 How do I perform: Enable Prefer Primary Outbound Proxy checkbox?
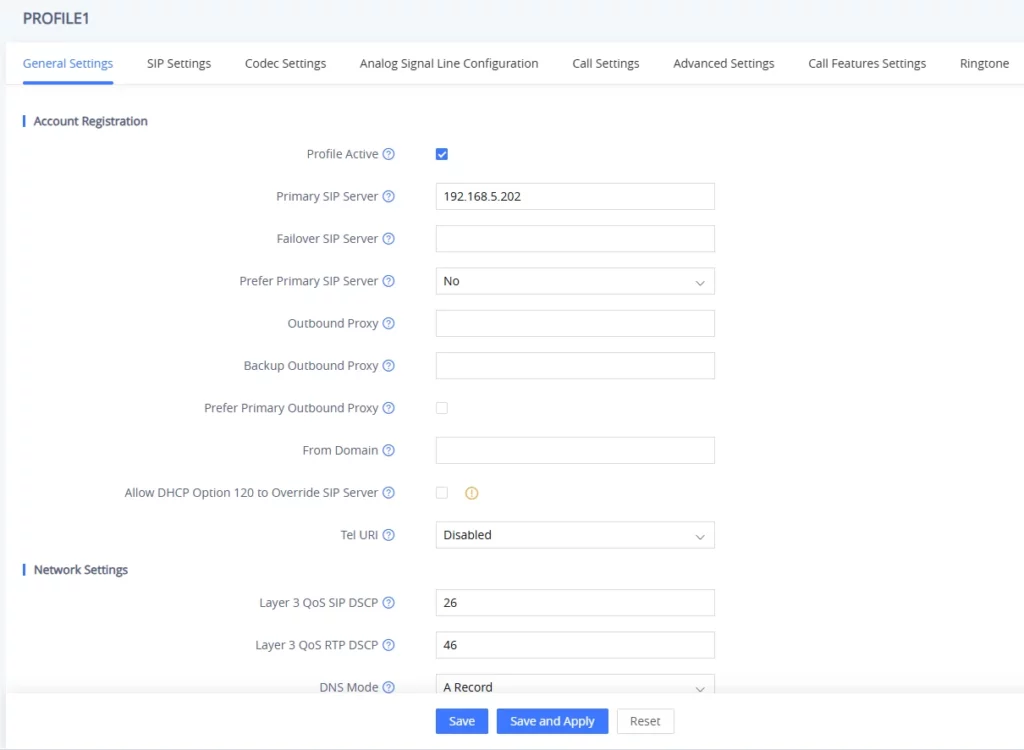tap(442, 408)
